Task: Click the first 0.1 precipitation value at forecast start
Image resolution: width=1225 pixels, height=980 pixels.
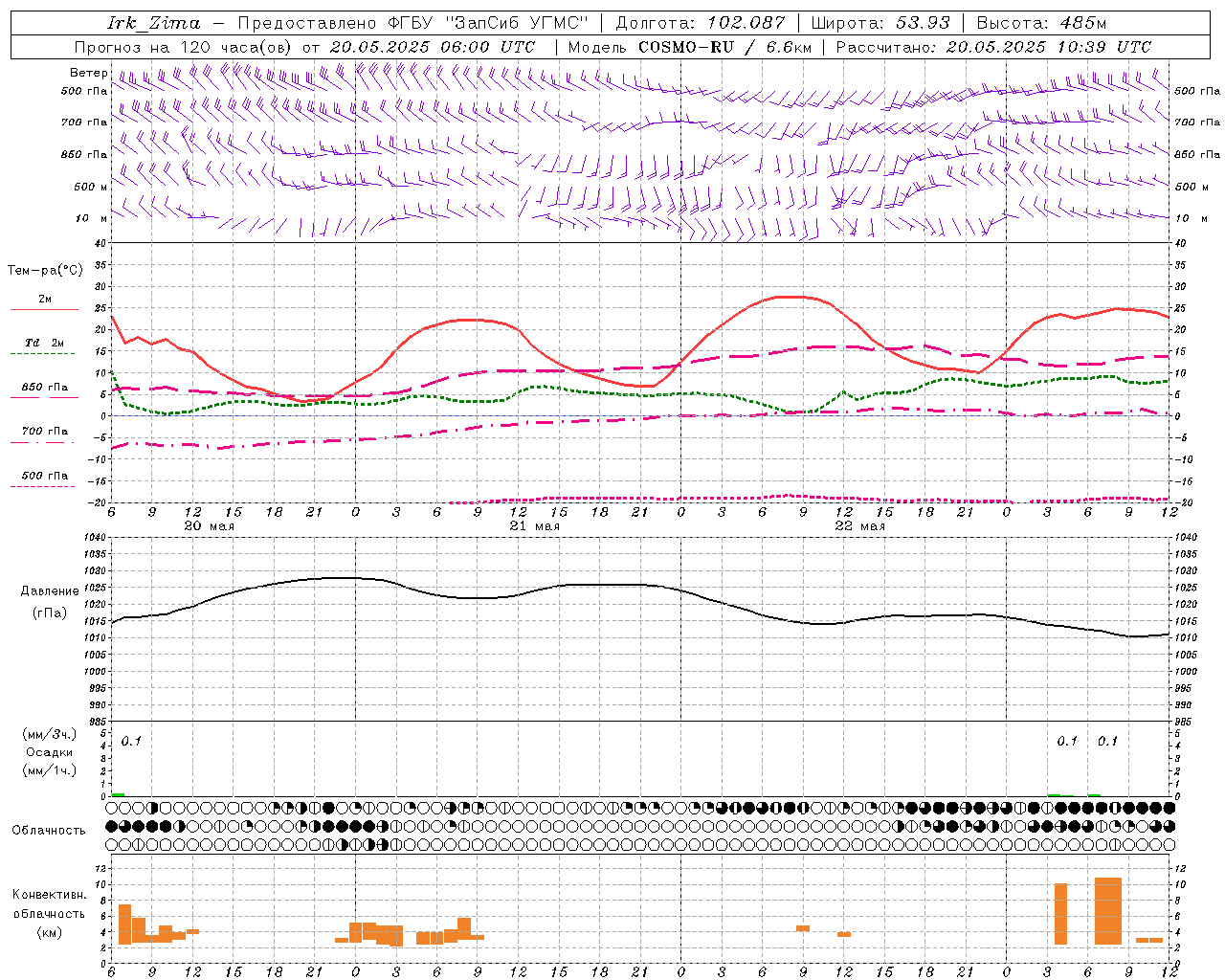Action: click(x=131, y=741)
